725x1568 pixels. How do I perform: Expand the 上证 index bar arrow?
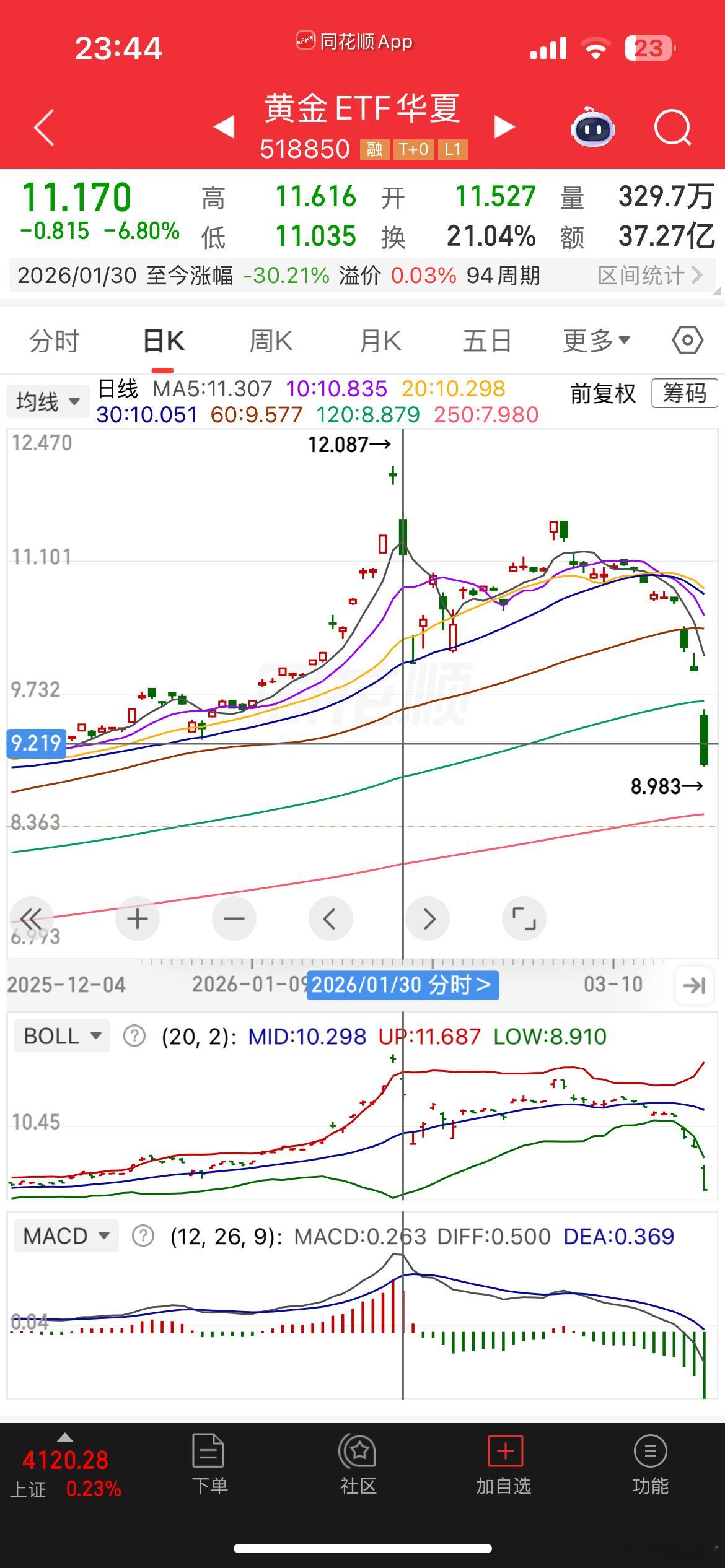point(65,1437)
